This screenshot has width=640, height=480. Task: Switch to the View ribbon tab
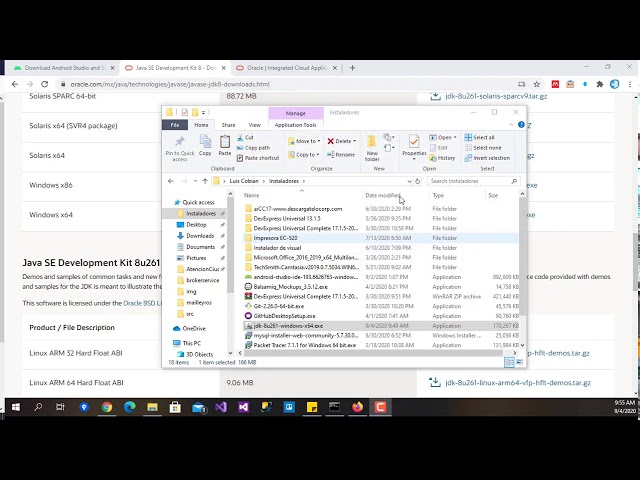[x=254, y=125]
